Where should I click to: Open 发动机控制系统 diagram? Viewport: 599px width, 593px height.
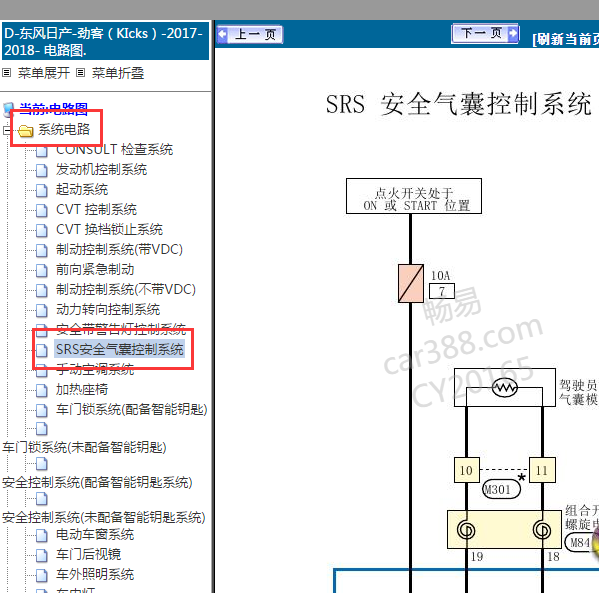101,169
